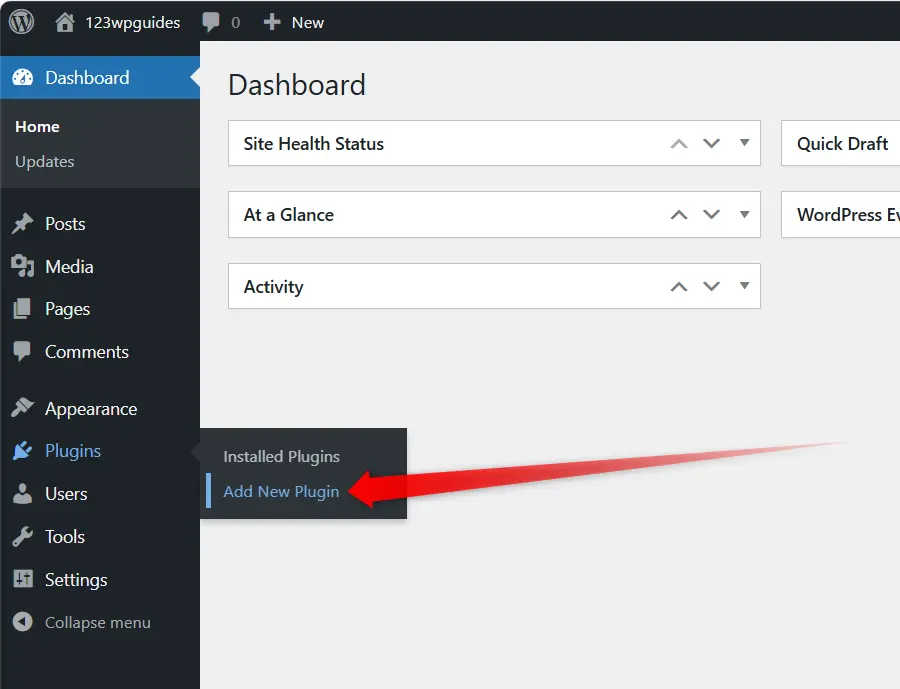Click the home icon beside 123wpguides
The width and height of the screenshot is (900, 689).
click(x=65, y=22)
